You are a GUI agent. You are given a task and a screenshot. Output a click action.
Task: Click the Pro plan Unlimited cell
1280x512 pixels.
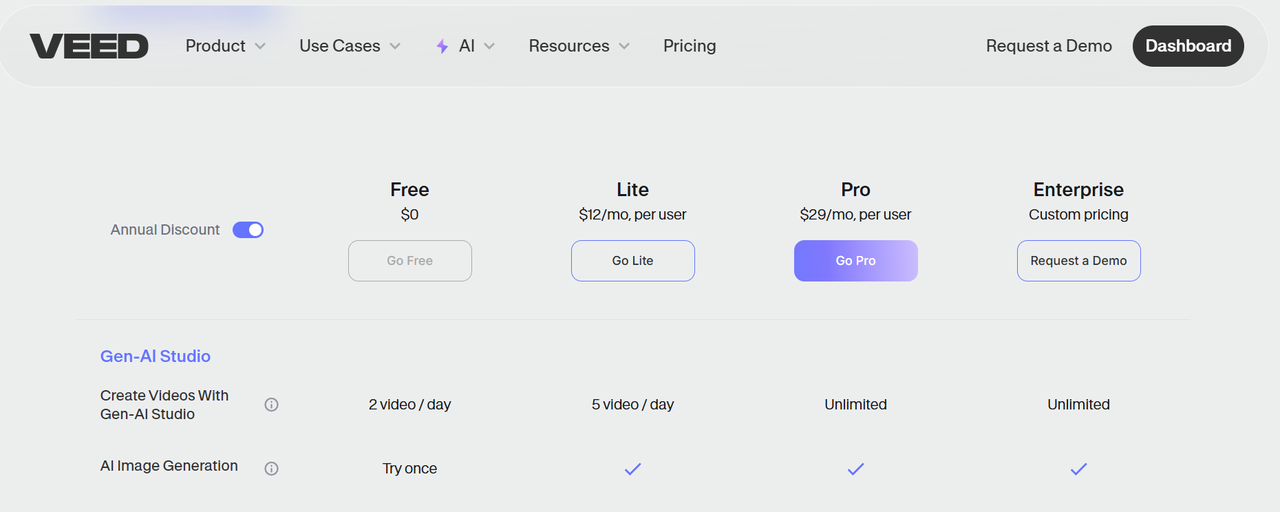click(856, 405)
